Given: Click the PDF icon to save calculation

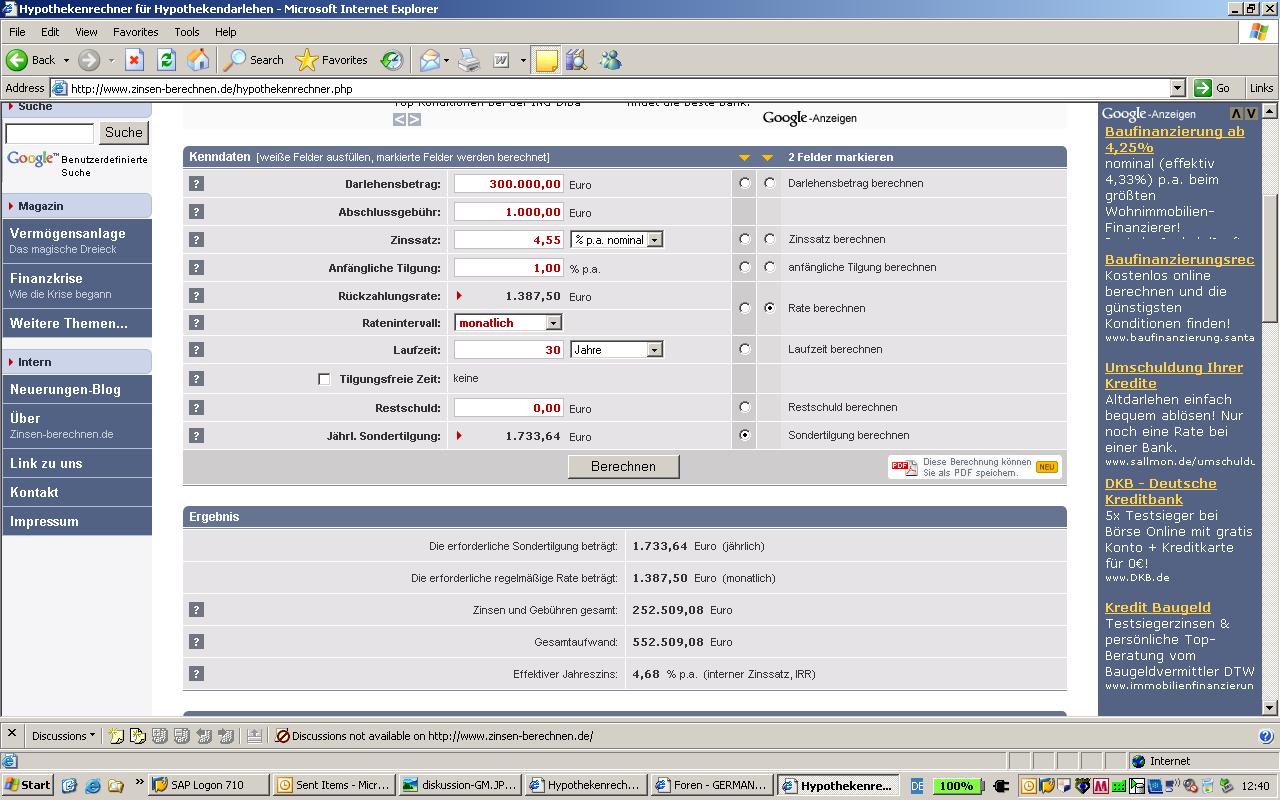Looking at the screenshot, I should tap(904, 467).
